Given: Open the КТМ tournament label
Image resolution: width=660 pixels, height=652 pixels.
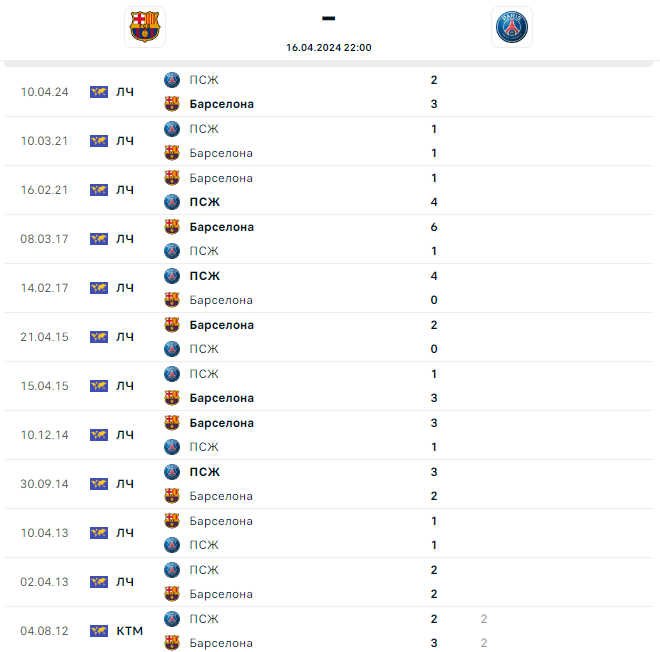Looking at the screenshot, I should (x=130, y=631).
